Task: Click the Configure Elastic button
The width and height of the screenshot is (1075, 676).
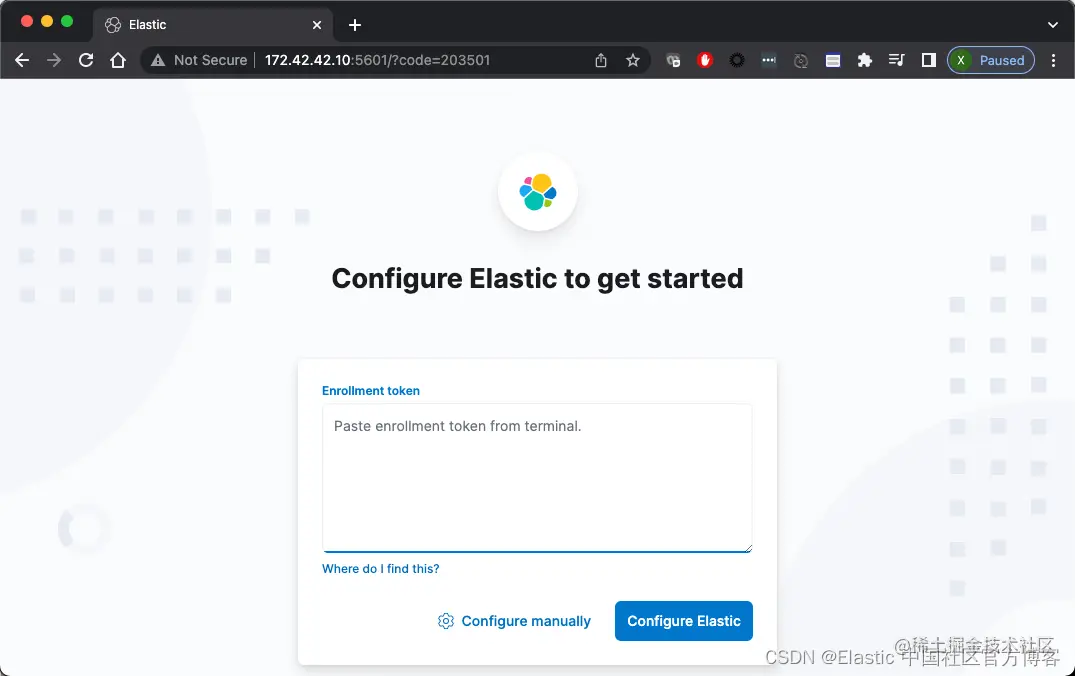Action: pos(684,621)
